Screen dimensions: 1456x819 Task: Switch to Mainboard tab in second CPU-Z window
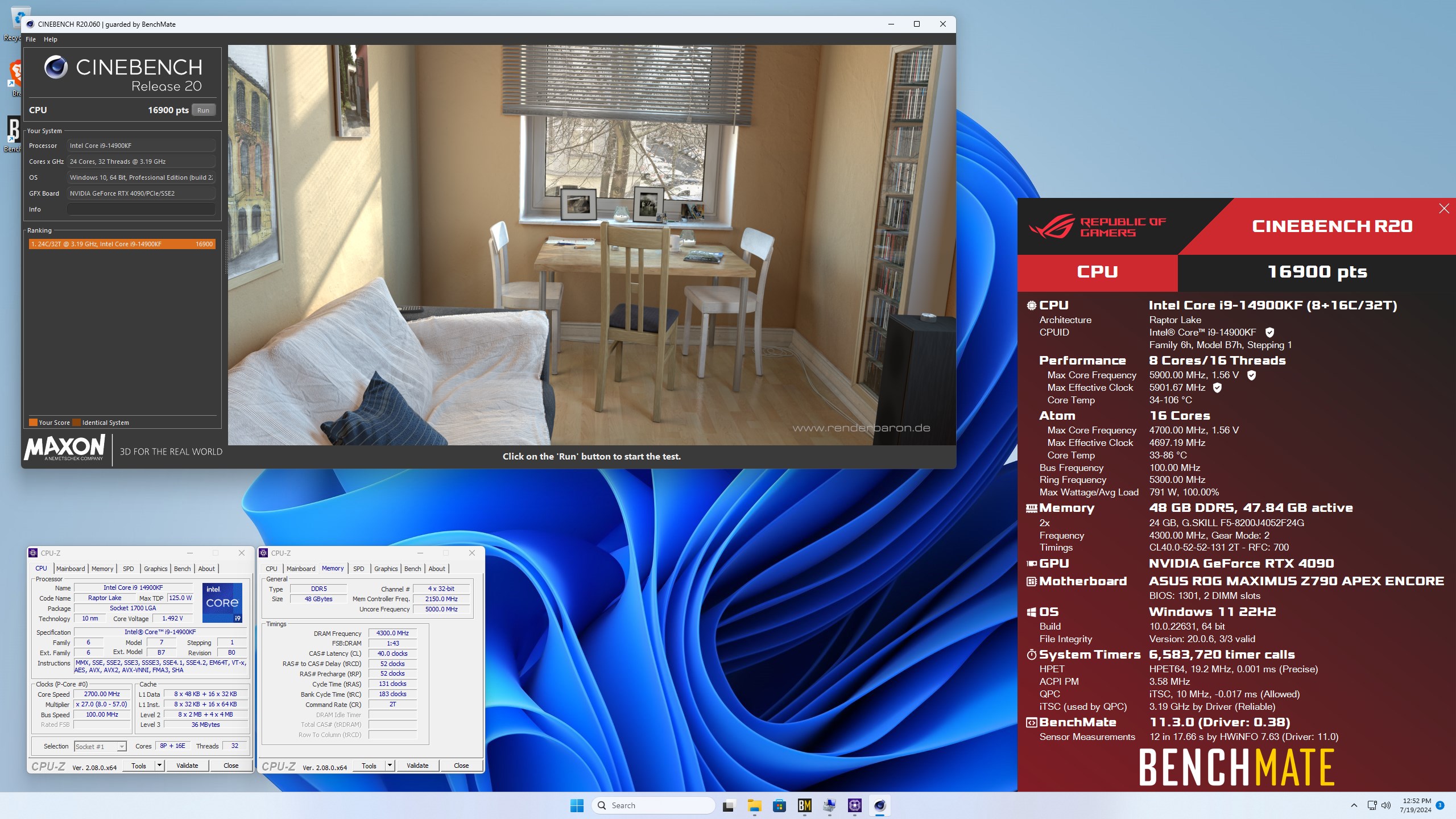click(301, 569)
